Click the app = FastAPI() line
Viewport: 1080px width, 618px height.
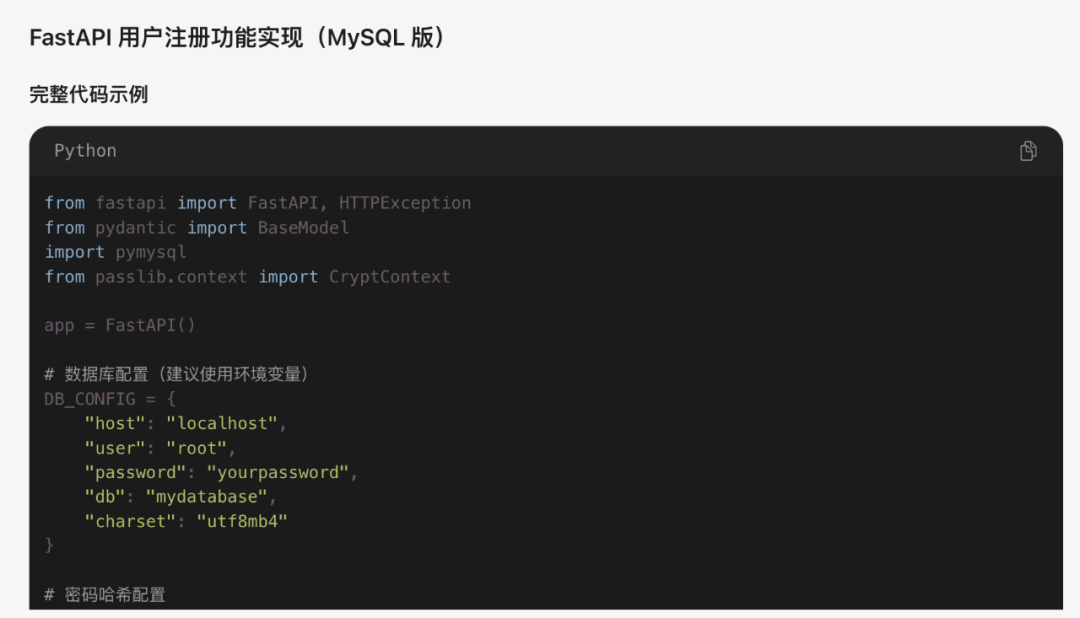(120, 325)
